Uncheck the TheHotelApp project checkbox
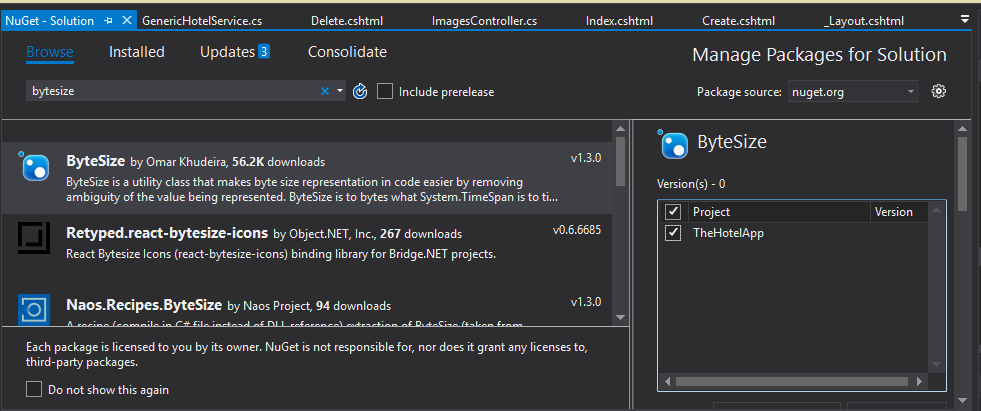This screenshot has width=981, height=411. (x=673, y=233)
